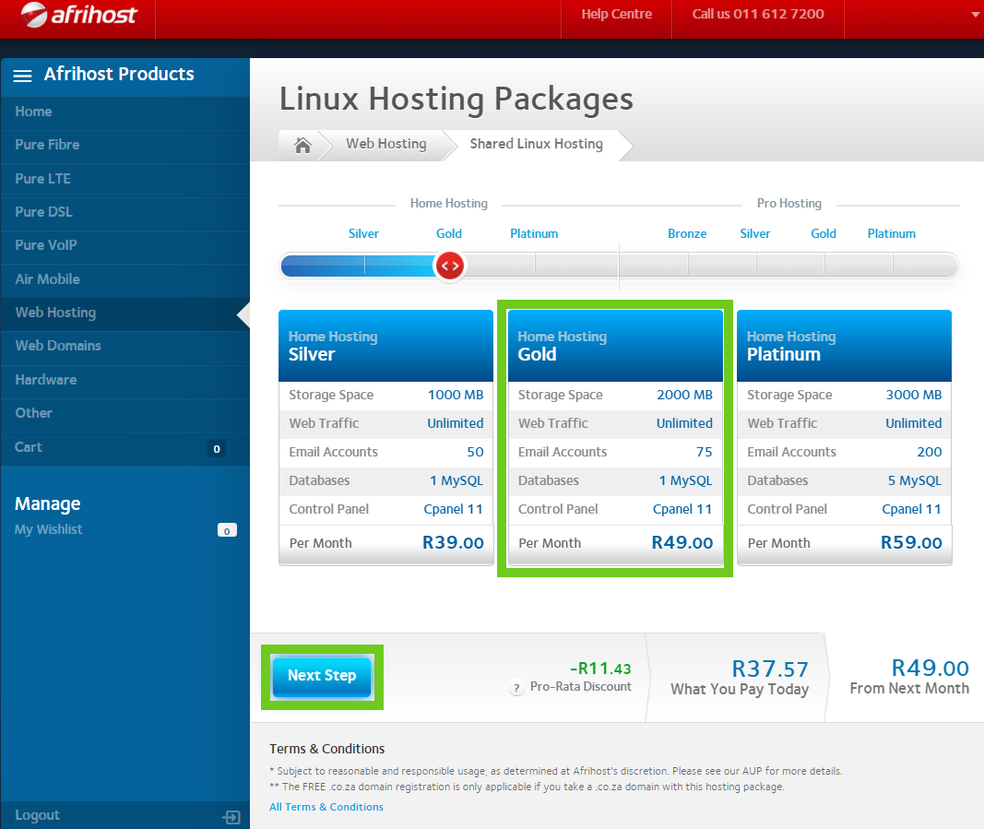Click the My Wishlist count badge
984x829 pixels.
point(227,530)
